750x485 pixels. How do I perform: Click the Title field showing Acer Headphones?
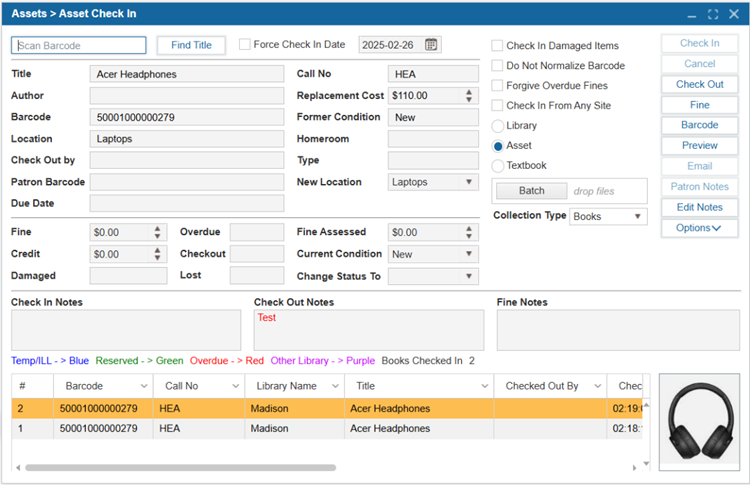click(187, 74)
